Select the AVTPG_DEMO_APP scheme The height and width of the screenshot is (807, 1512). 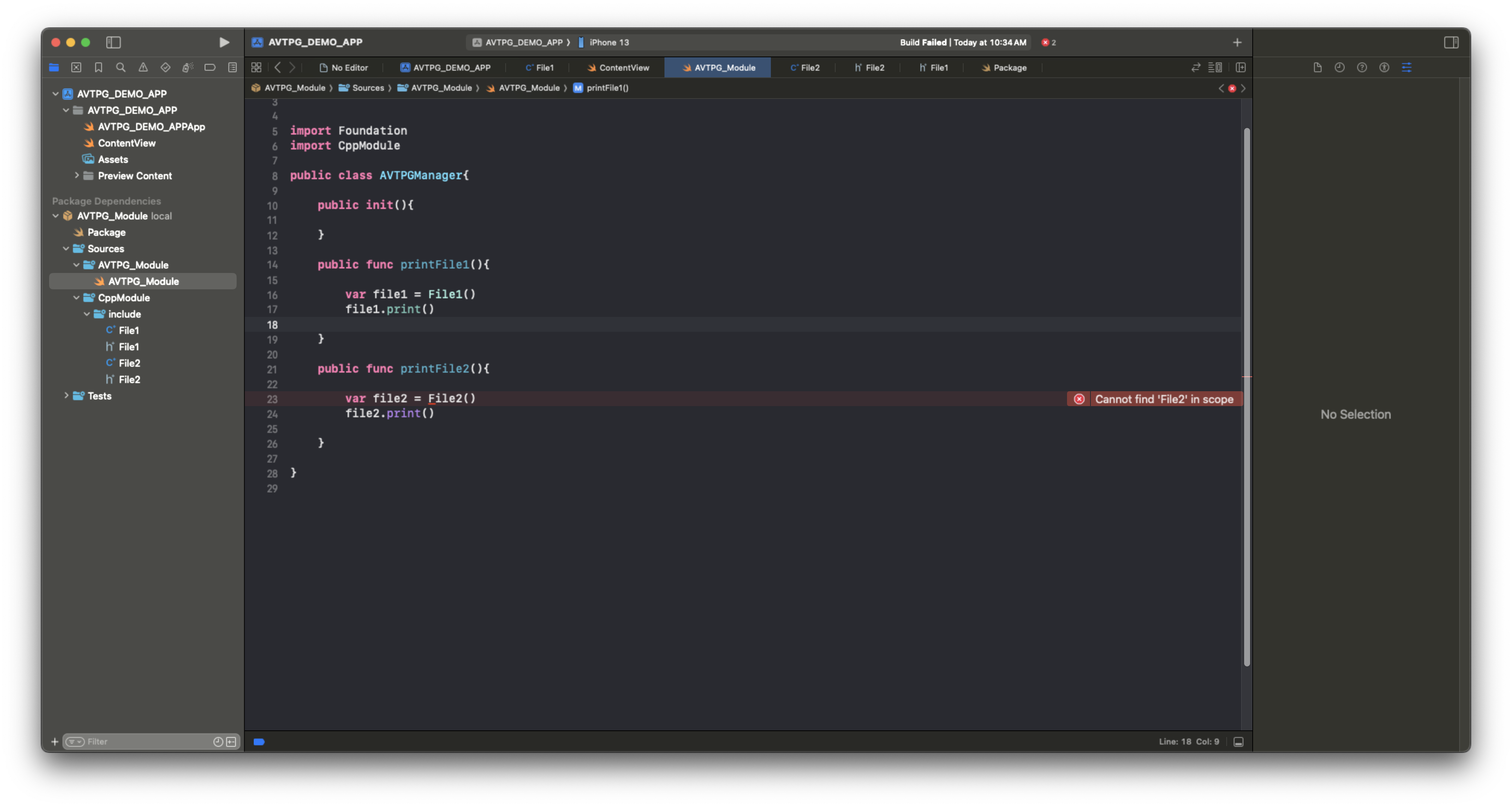coord(518,42)
